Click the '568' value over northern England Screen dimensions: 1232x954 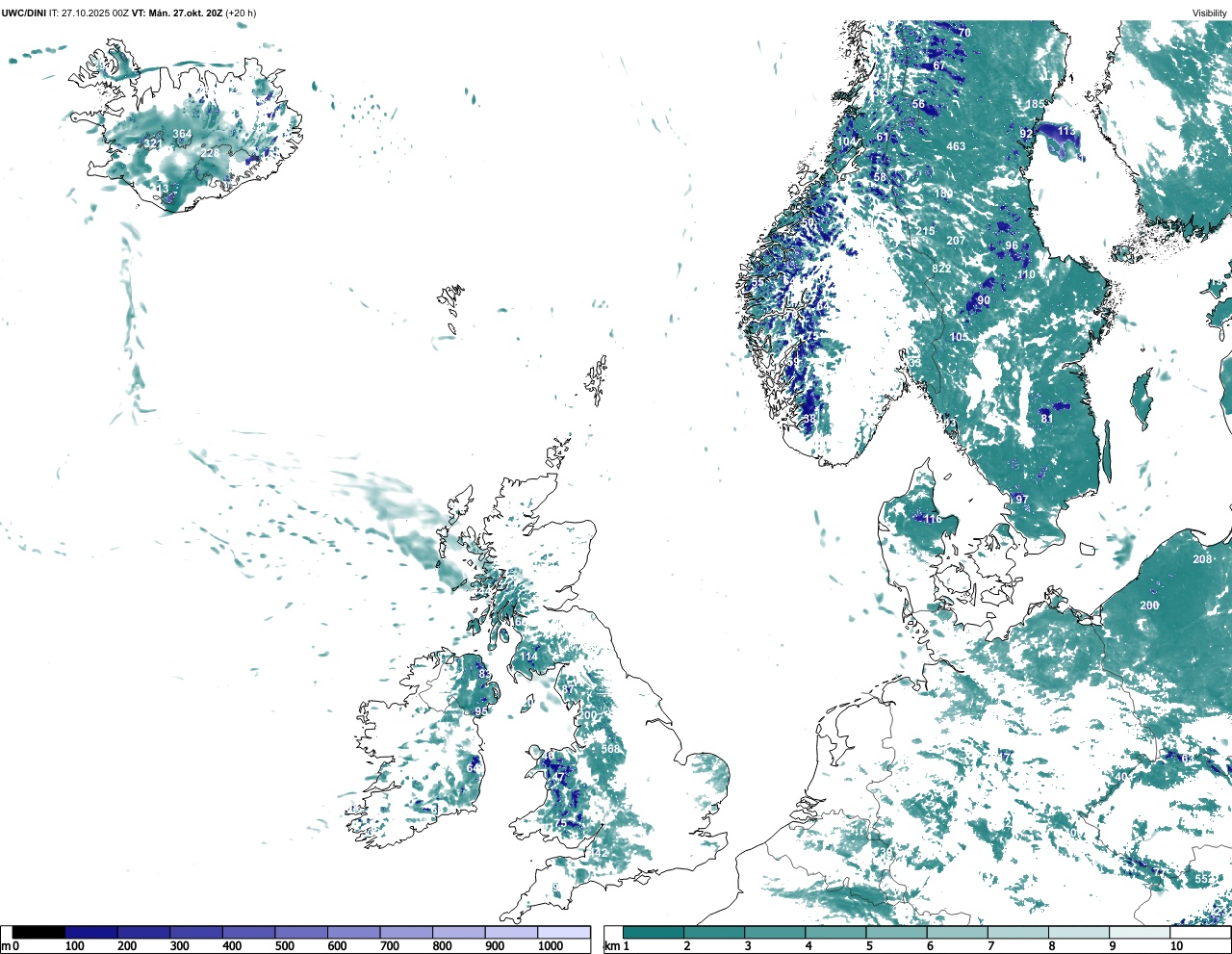(611, 749)
